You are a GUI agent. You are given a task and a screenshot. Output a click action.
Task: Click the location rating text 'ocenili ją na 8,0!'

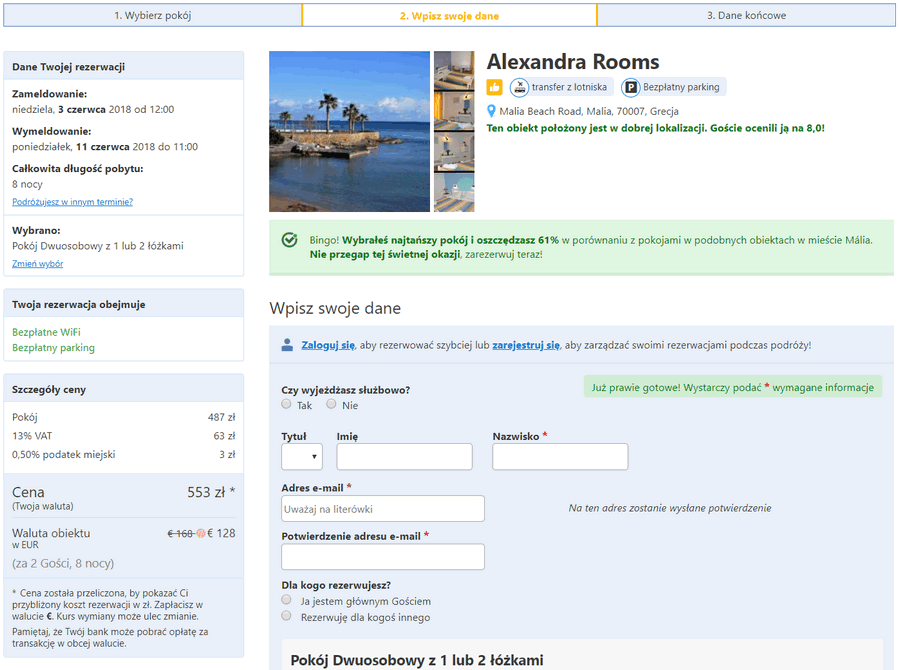pos(779,128)
